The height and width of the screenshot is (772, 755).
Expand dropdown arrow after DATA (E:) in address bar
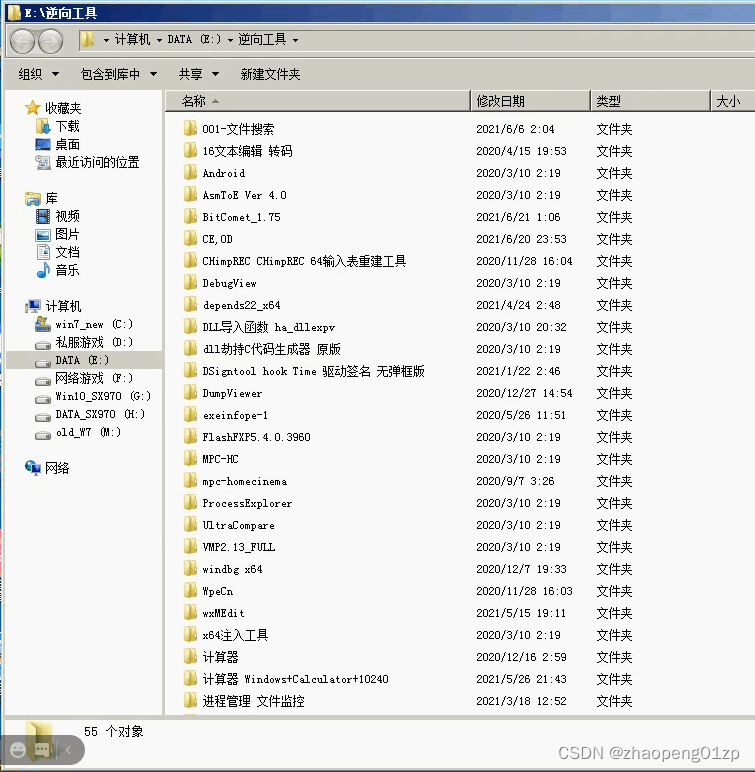pyautogui.click(x=230, y=40)
